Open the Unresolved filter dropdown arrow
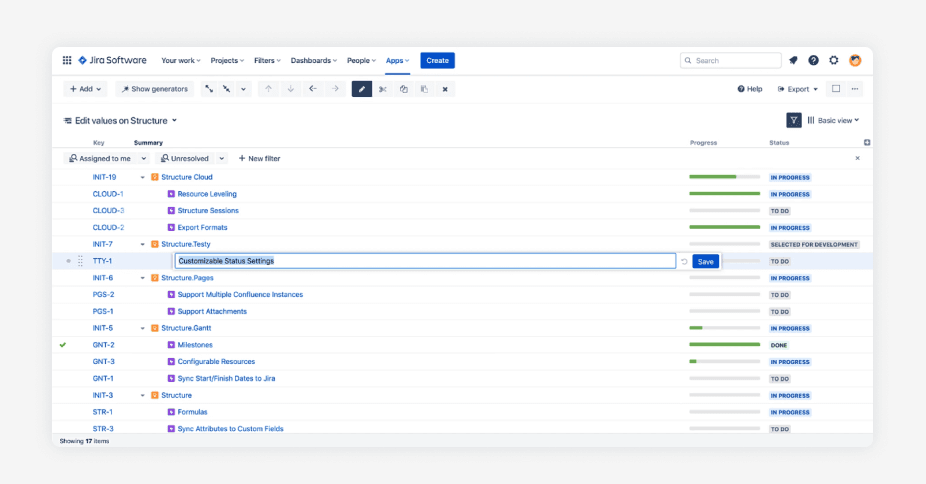This screenshot has width=926, height=484. tap(221, 158)
